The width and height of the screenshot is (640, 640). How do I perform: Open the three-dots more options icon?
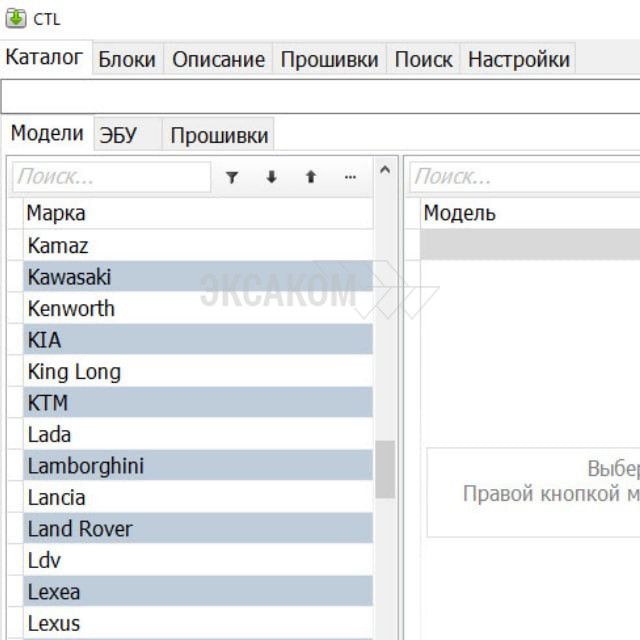(350, 177)
